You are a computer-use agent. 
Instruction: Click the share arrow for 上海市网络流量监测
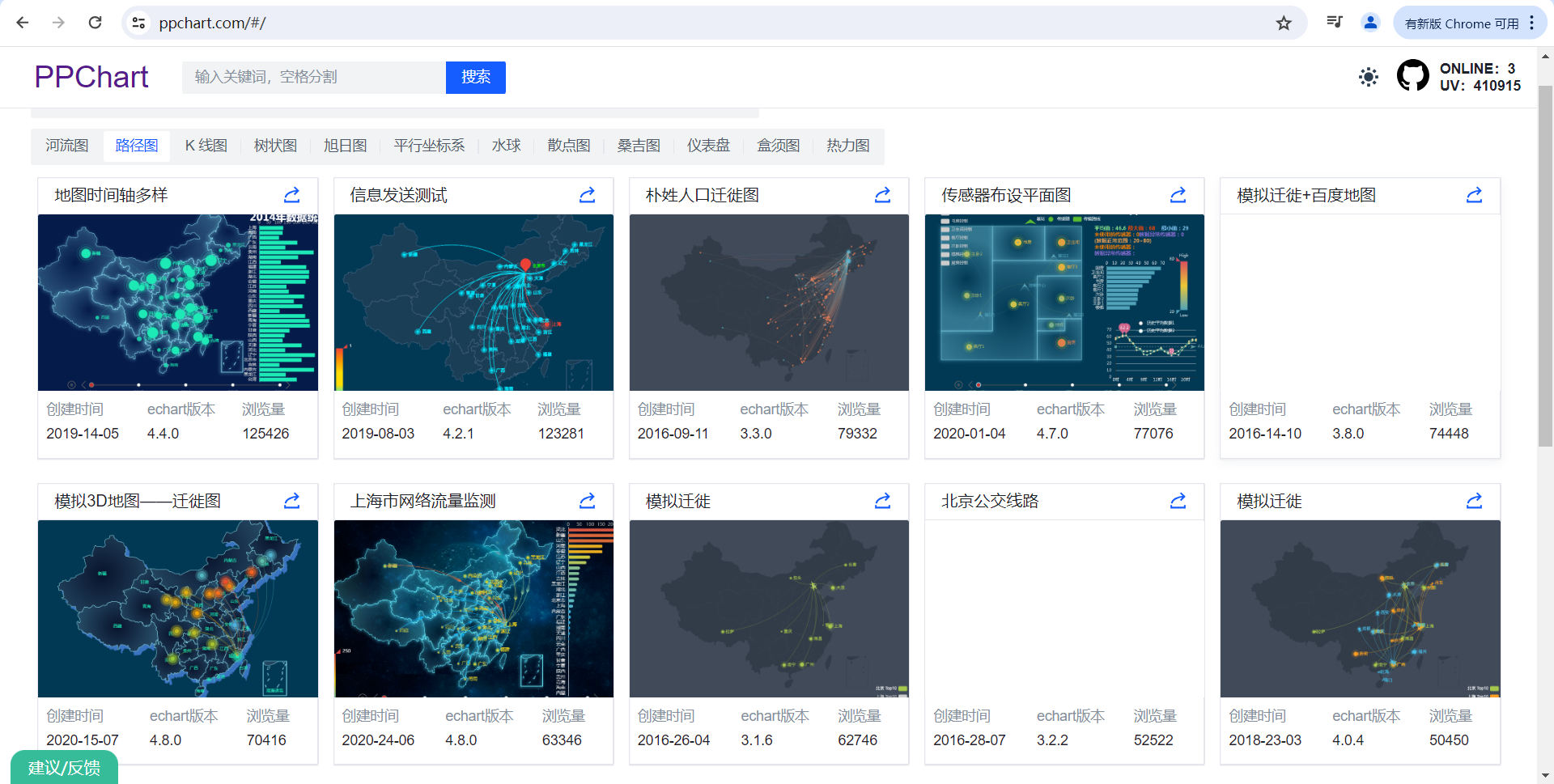point(587,501)
